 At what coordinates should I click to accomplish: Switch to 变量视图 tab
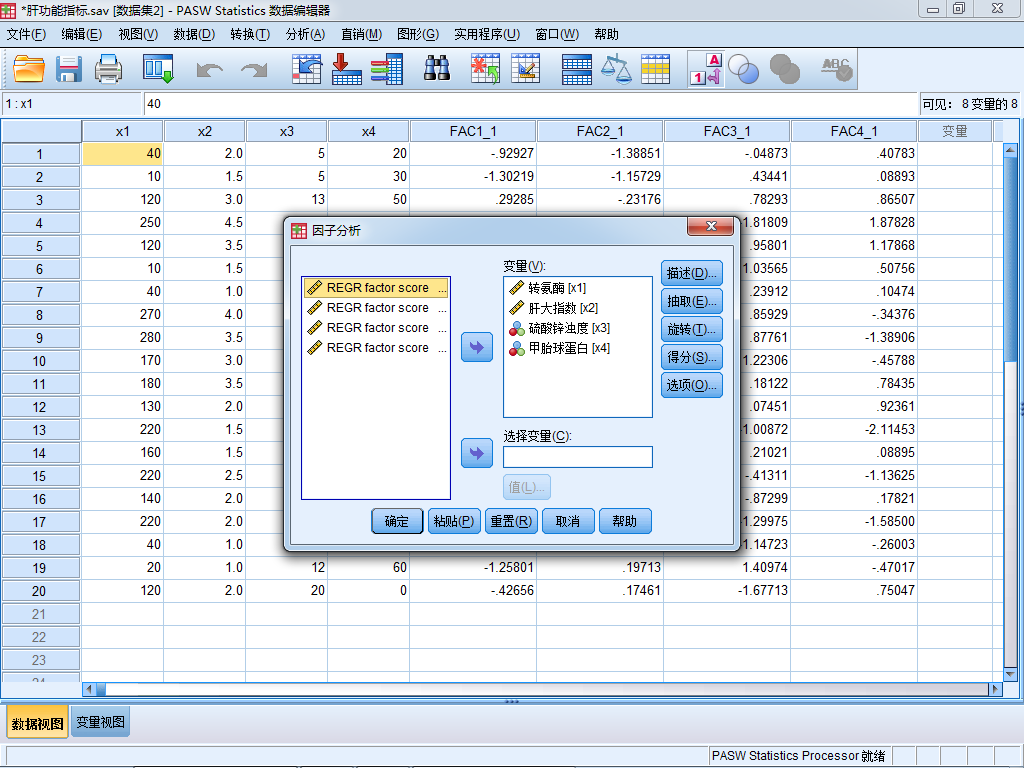[x=100, y=722]
